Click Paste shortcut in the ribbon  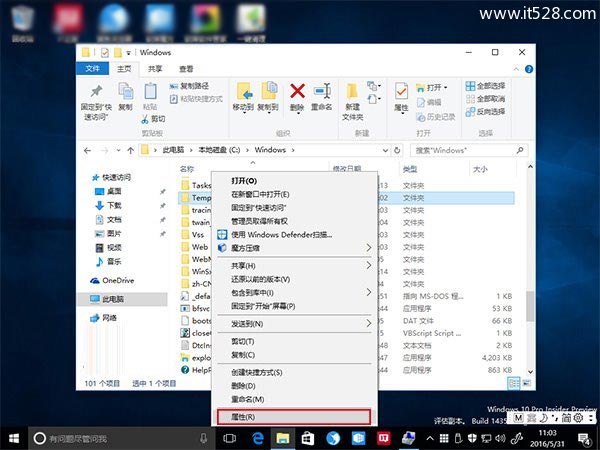click(x=196, y=99)
